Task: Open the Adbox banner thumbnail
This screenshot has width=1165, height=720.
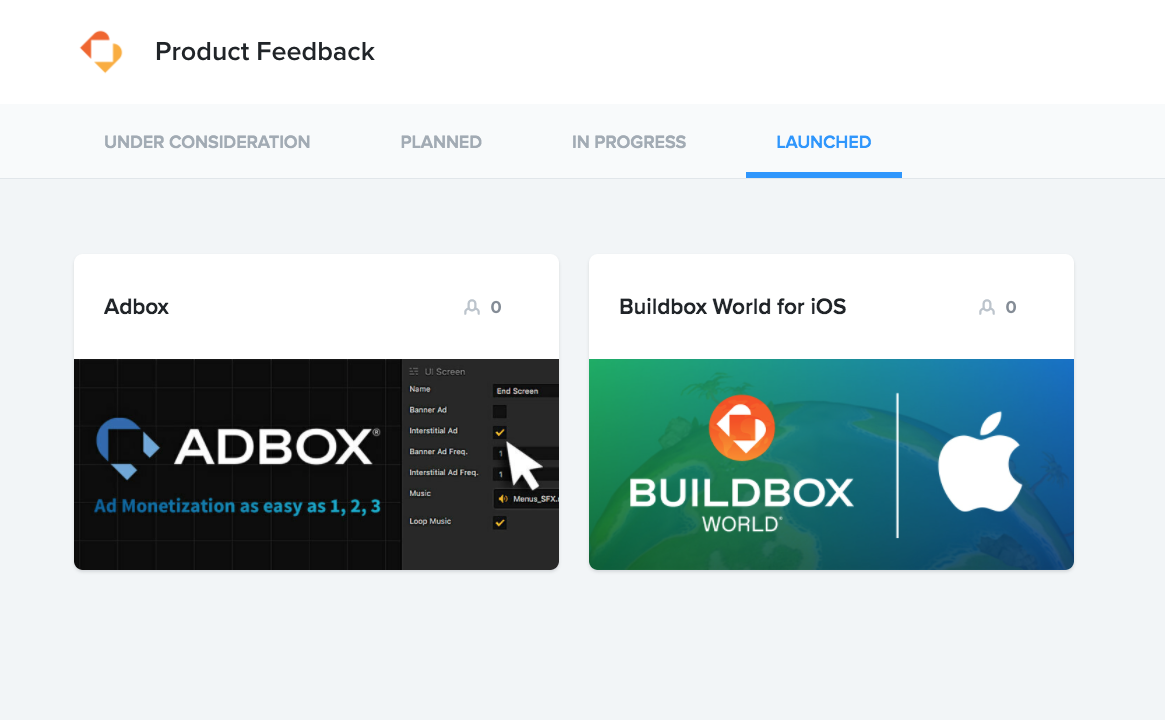Action: 317,464
